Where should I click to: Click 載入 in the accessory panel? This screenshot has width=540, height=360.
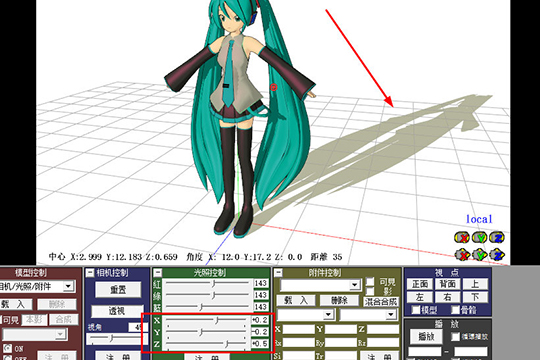pyautogui.click(x=296, y=300)
